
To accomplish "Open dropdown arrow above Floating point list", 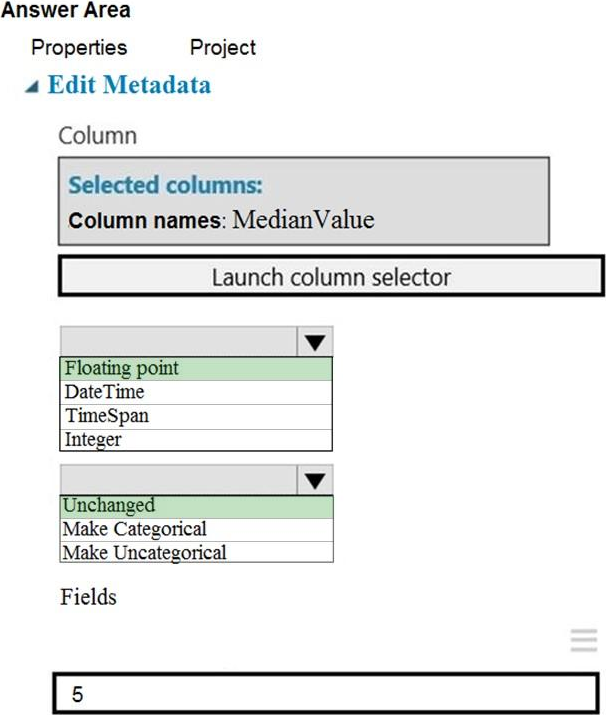I will (x=315, y=342).
